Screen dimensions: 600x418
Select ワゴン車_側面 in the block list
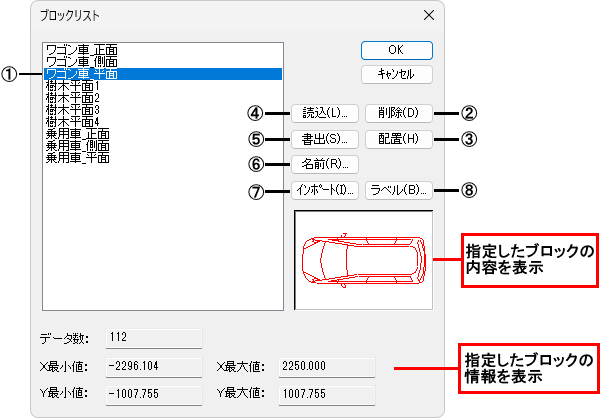[163, 62]
